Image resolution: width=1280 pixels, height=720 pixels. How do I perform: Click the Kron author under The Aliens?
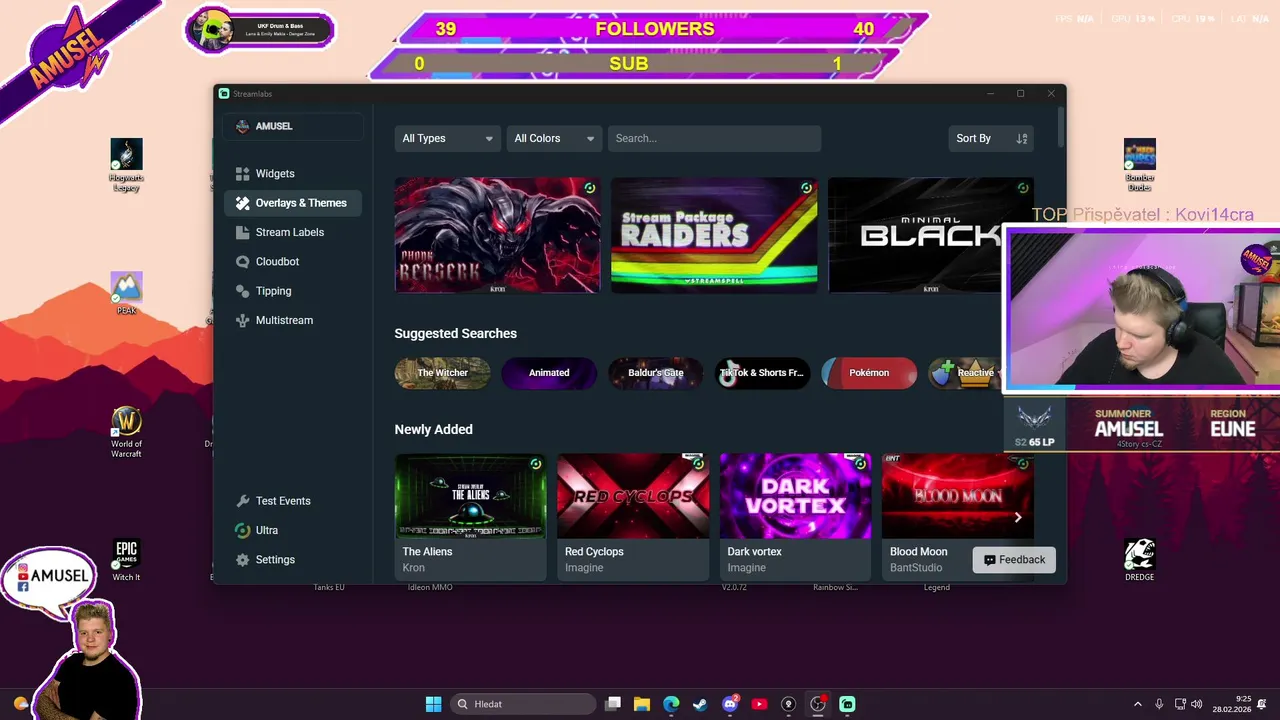click(413, 568)
